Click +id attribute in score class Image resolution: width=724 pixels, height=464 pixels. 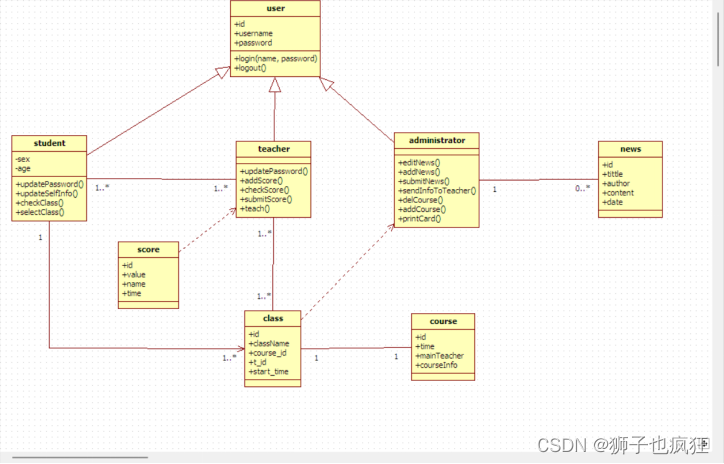pyautogui.click(x=127, y=265)
